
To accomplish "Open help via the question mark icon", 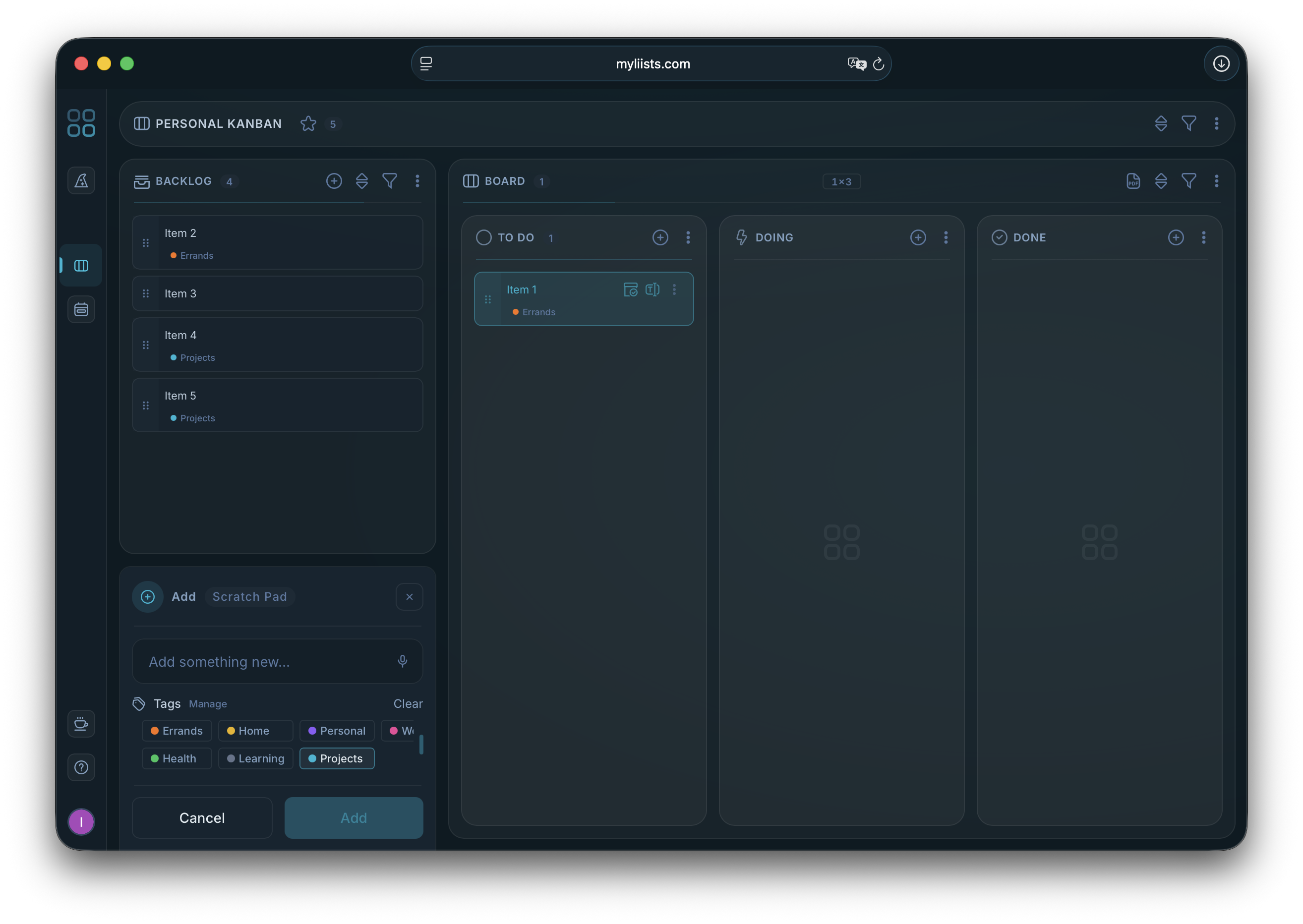I will point(81,767).
